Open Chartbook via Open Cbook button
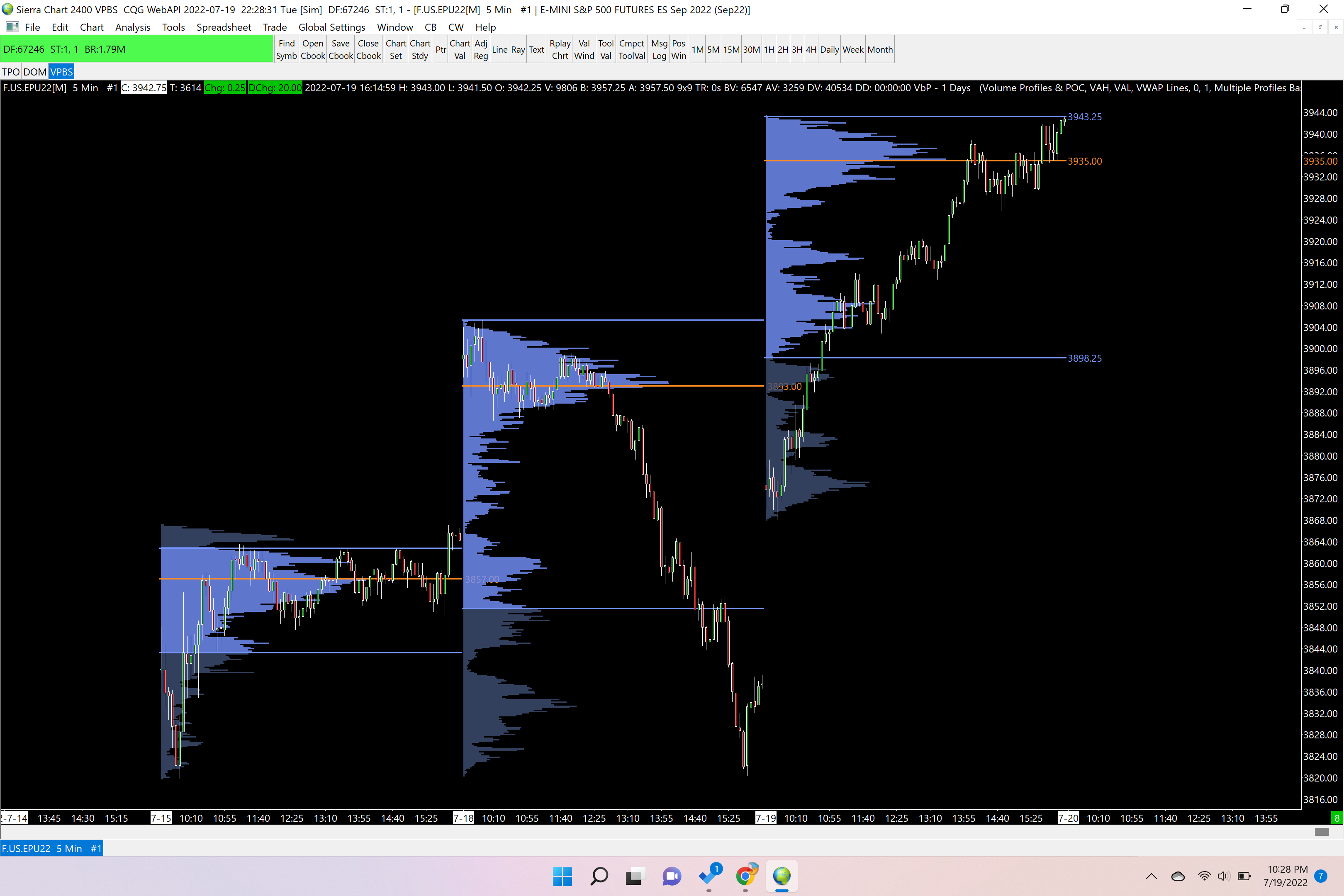Viewport: 1344px width, 896px height. [313, 49]
